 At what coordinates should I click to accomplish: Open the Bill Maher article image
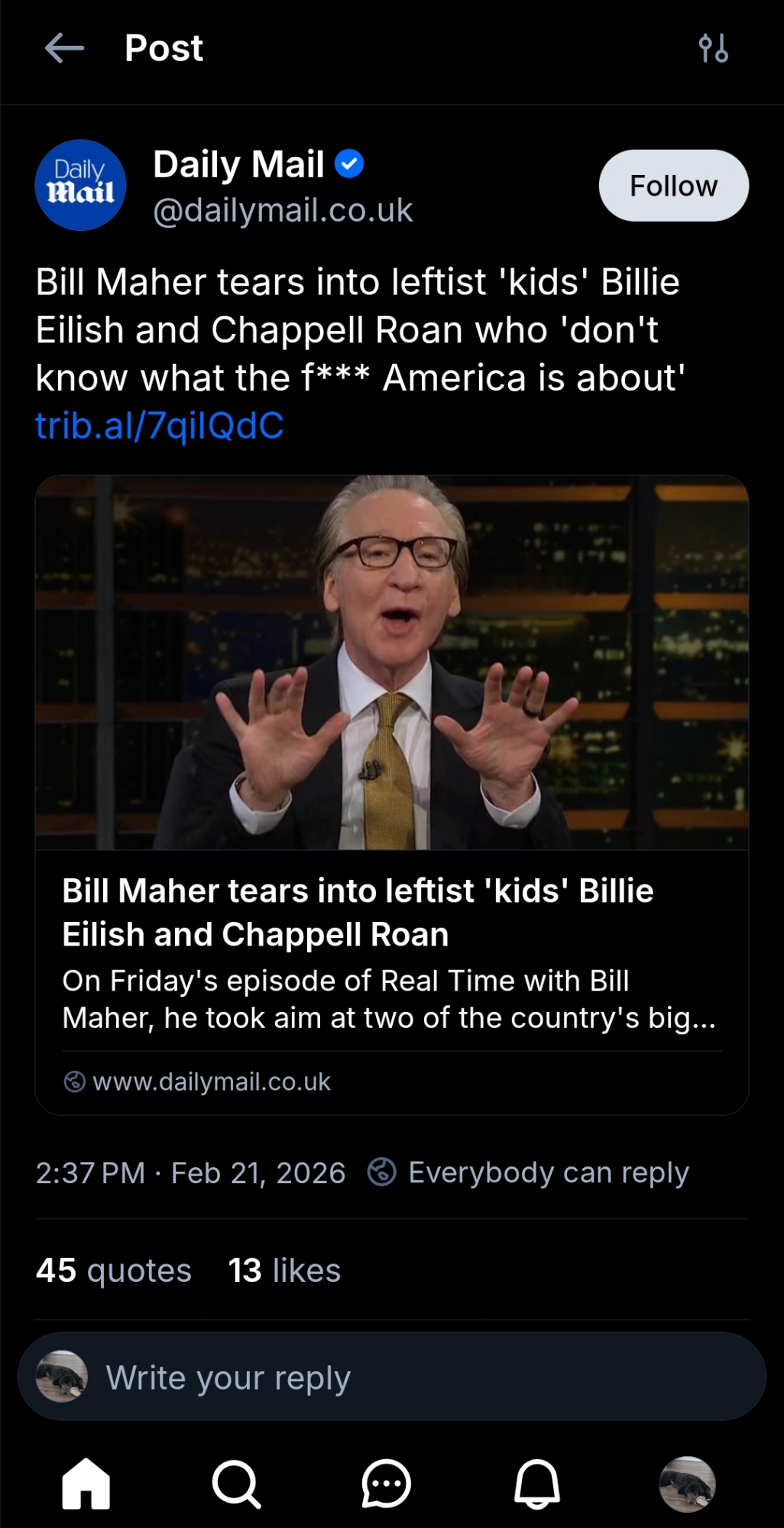[391, 662]
